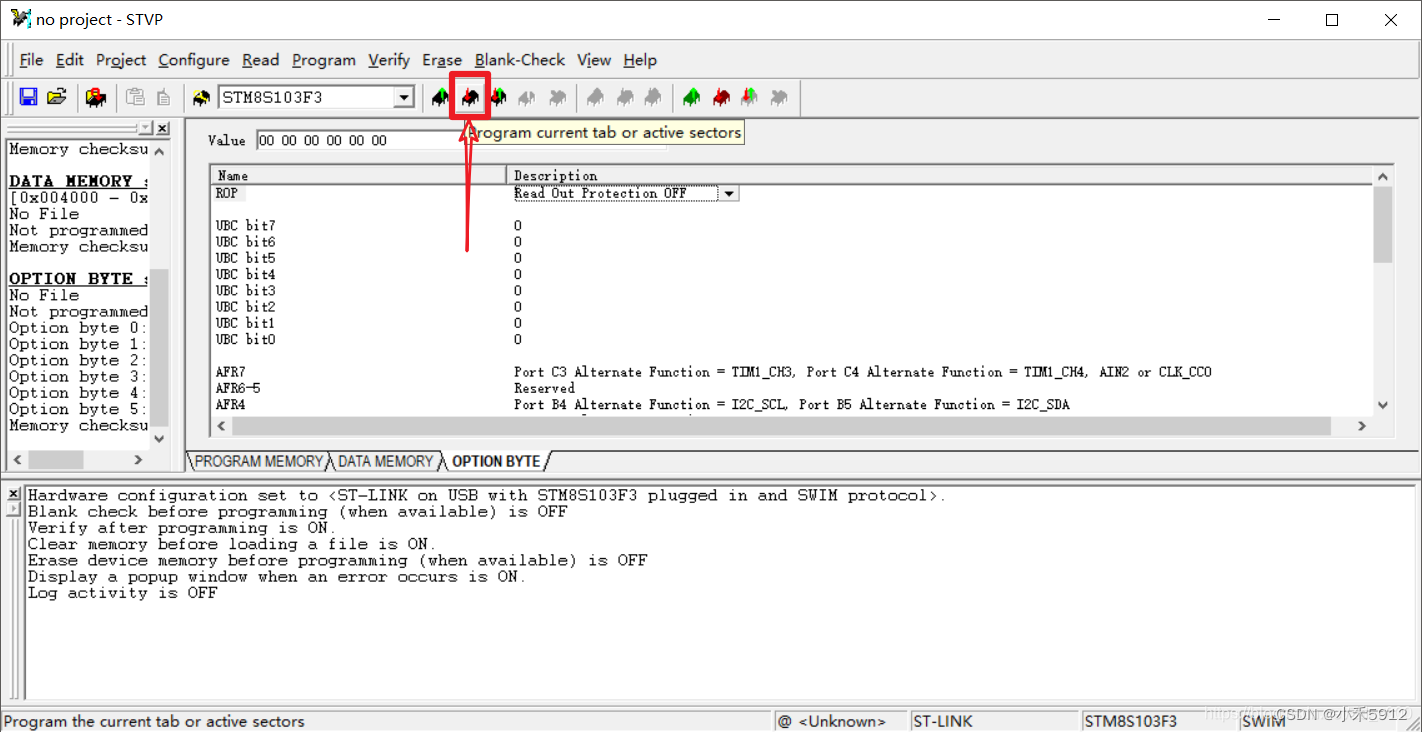Open the device selection dropdown

point(404,96)
